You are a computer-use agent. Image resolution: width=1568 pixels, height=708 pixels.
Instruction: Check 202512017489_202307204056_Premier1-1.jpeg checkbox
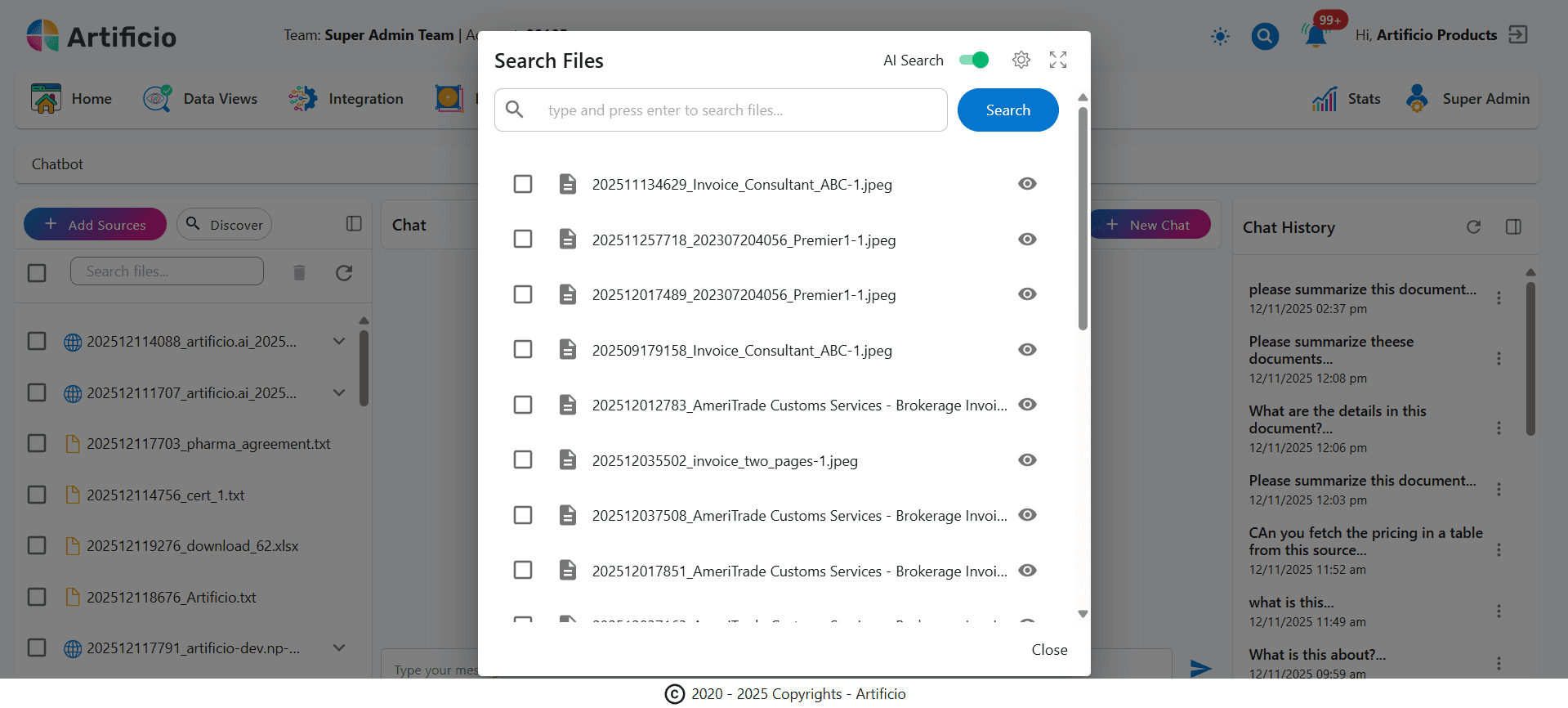tap(523, 294)
